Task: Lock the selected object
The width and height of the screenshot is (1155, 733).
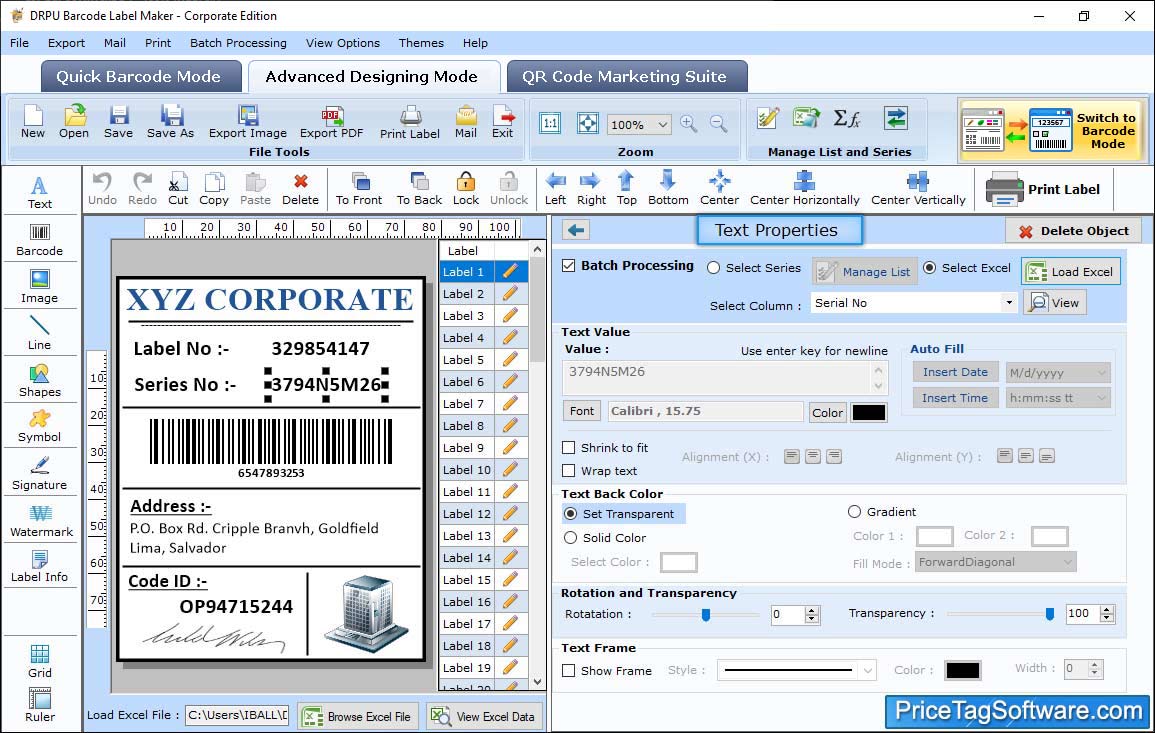Action: point(466,189)
